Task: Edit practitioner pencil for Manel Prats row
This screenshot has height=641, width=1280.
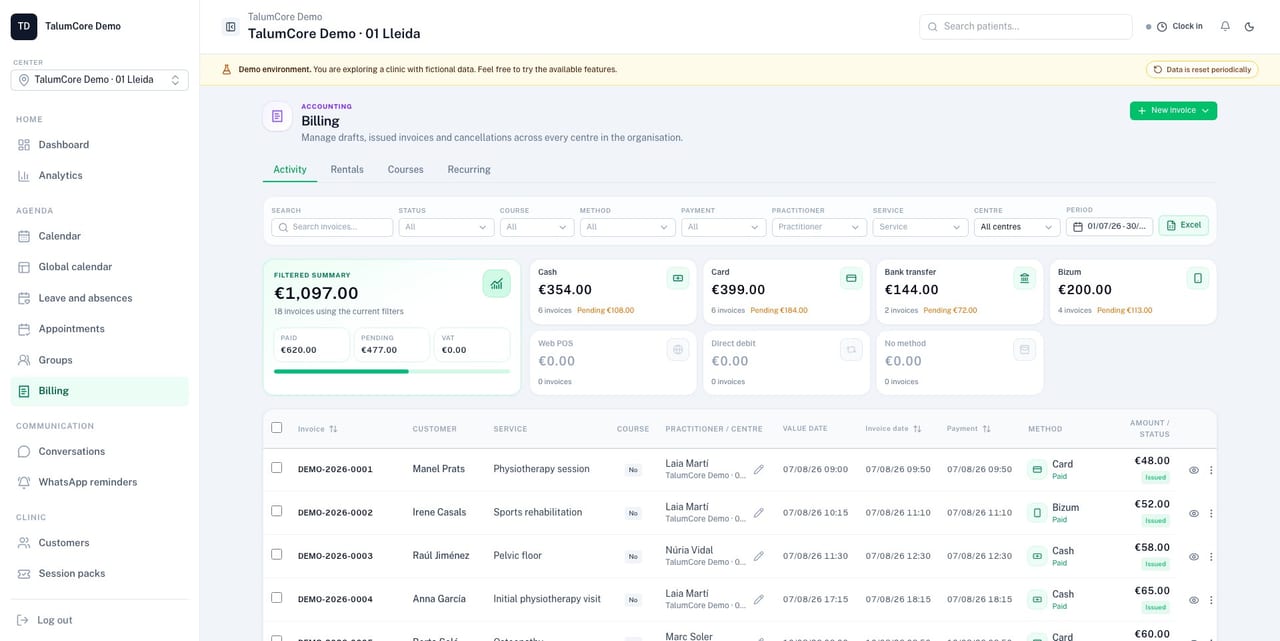Action: coord(759,469)
